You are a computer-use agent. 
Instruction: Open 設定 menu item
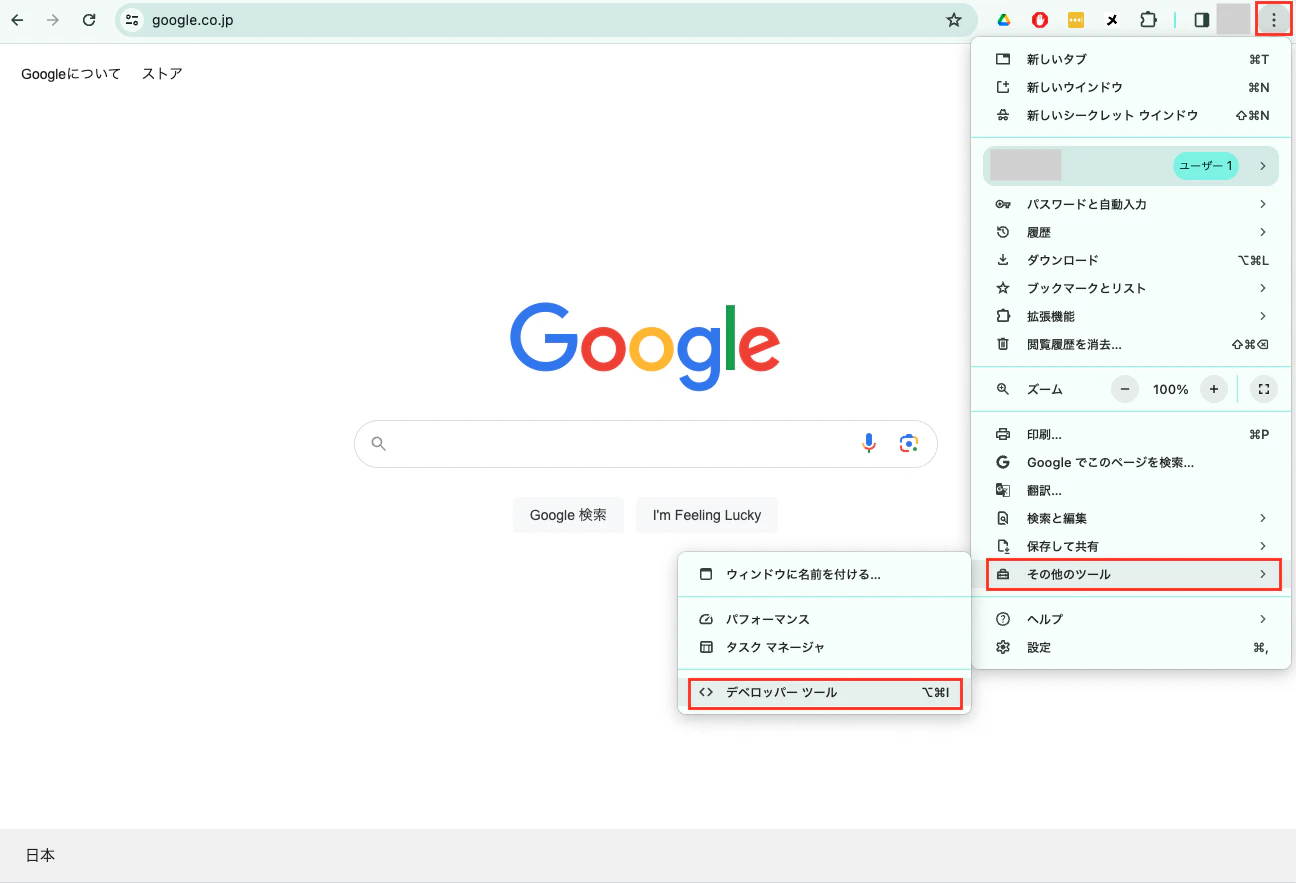click(1133, 647)
